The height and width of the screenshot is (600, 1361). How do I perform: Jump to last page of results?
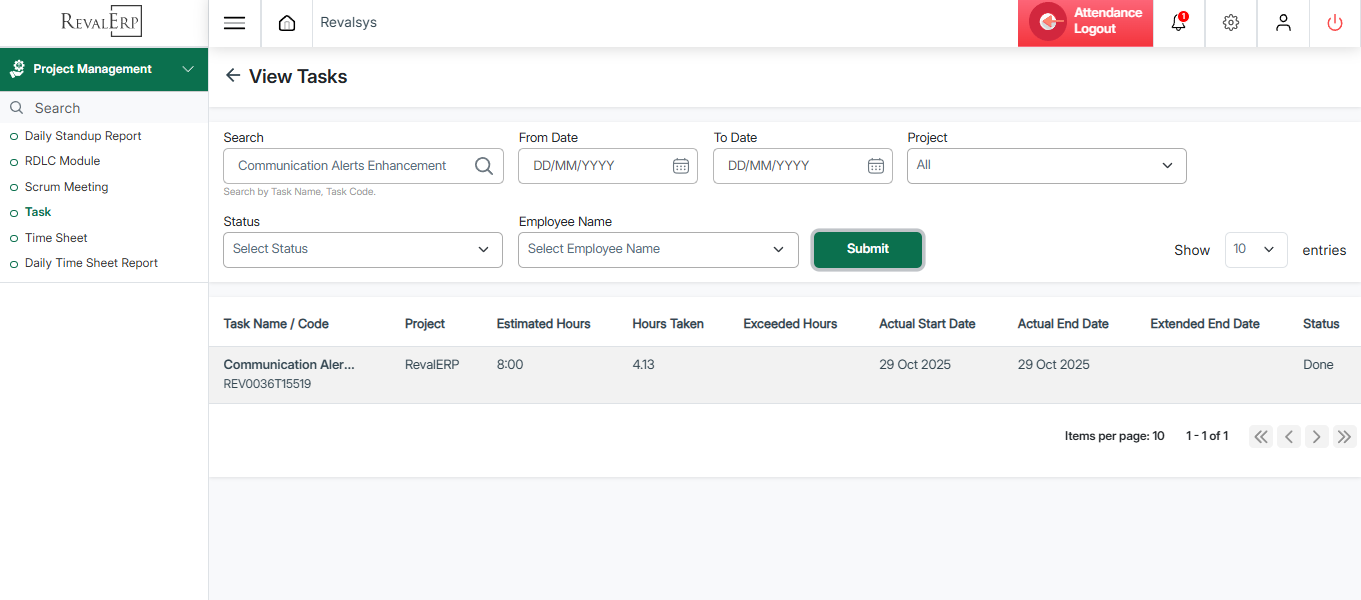(x=1345, y=436)
